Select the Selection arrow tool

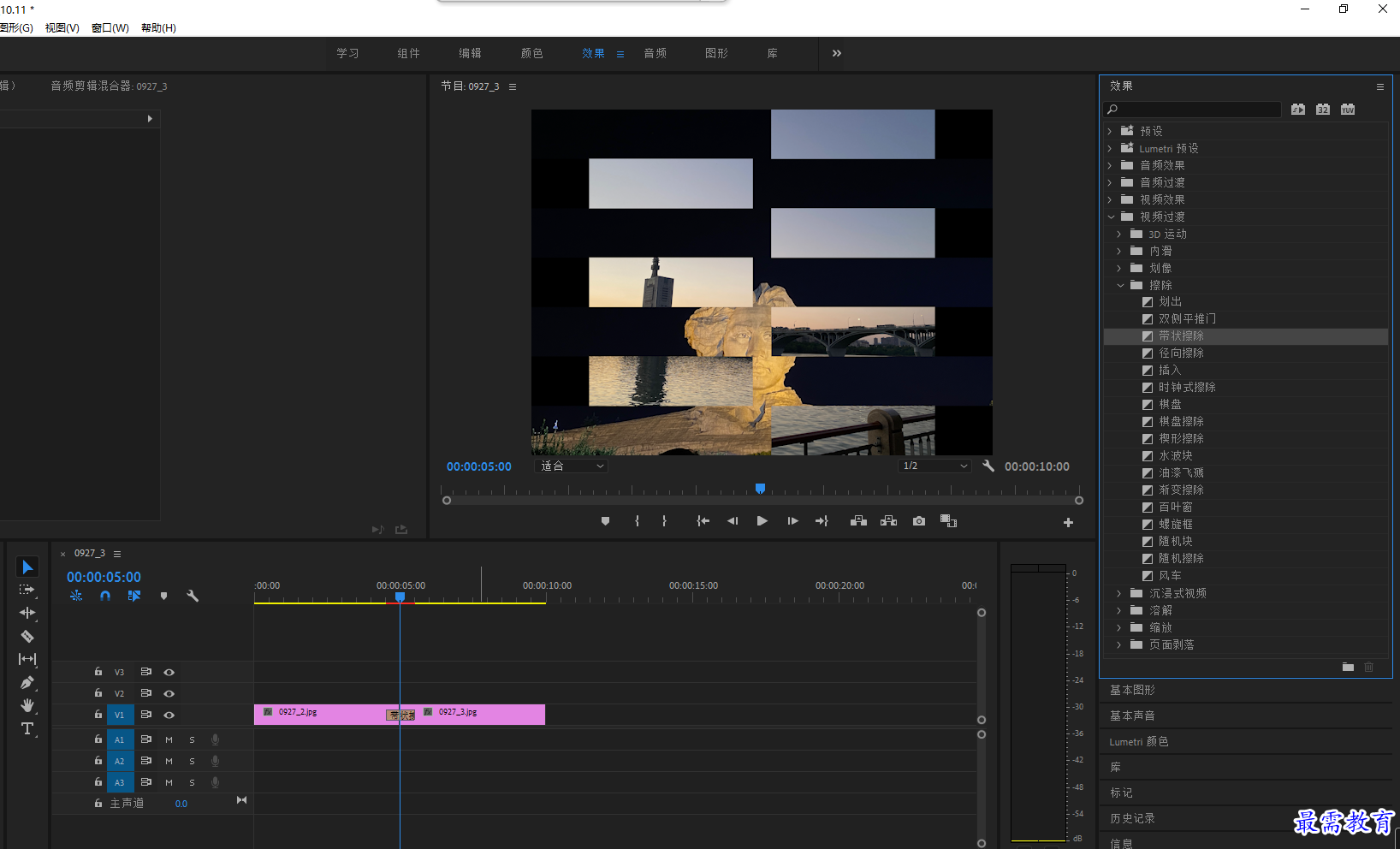[27, 567]
